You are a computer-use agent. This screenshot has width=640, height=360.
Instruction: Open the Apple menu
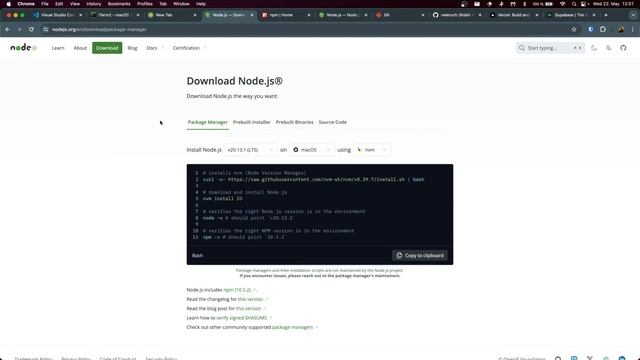(x=9, y=4)
